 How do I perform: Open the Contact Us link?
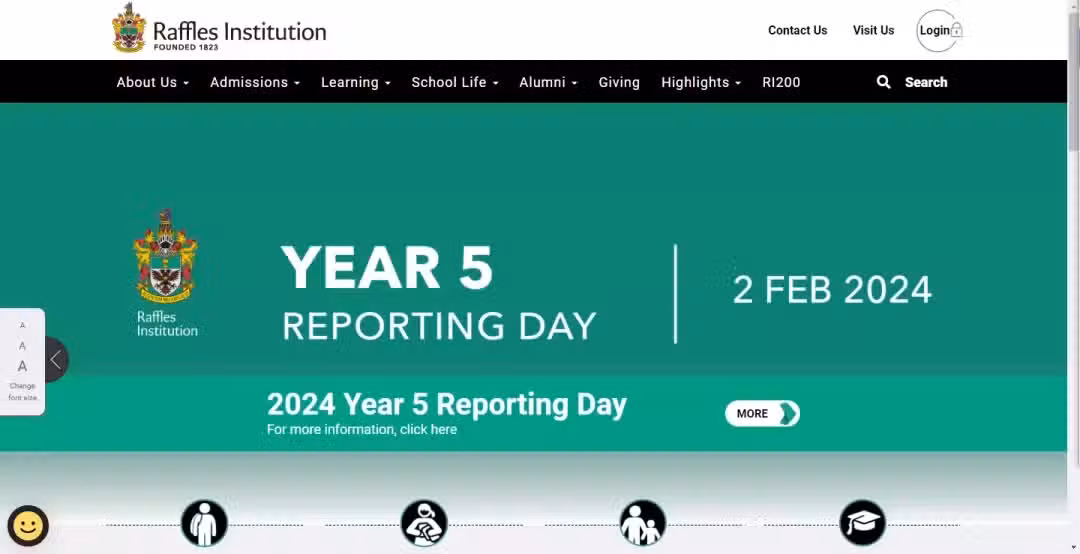(x=798, y=30)
